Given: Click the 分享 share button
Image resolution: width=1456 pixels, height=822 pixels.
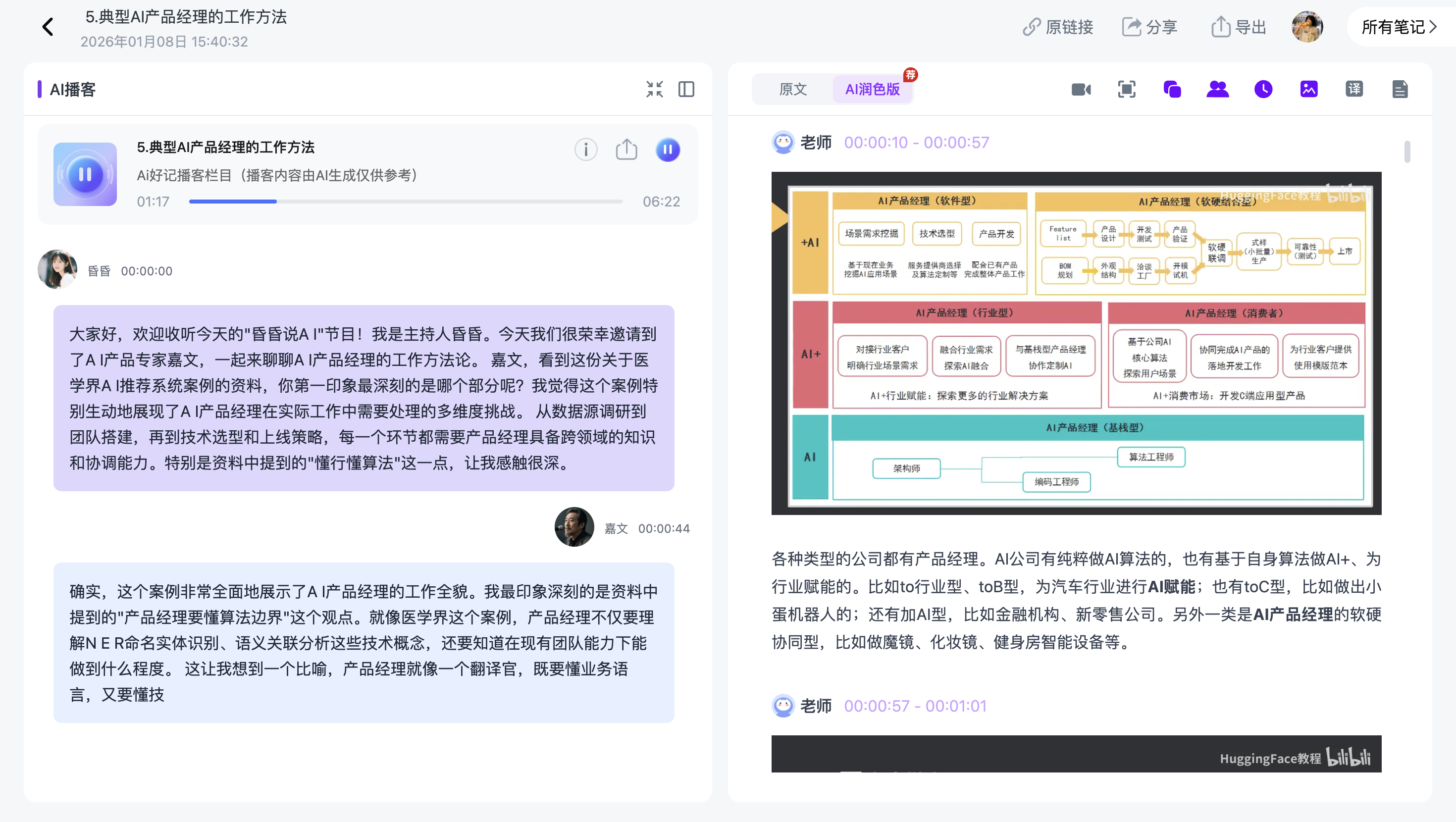Looking at the screenshot, I should (x=1149, y=27).
